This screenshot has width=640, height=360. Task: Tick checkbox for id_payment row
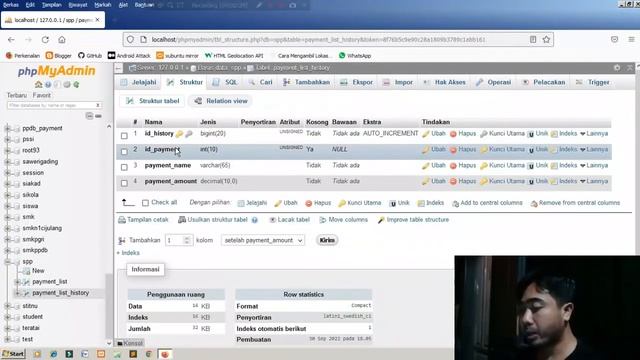124,151
